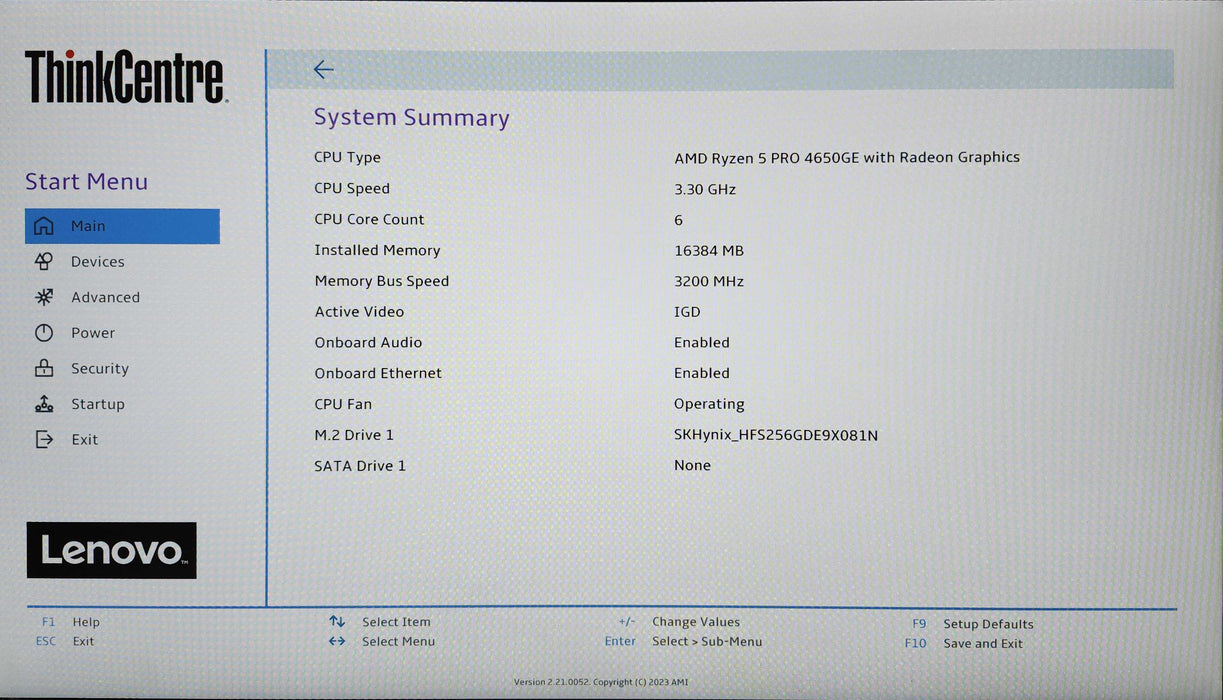Go to the Advanced menu
The height and width of the screenshot is (700, 1223).
pos(105,298)
